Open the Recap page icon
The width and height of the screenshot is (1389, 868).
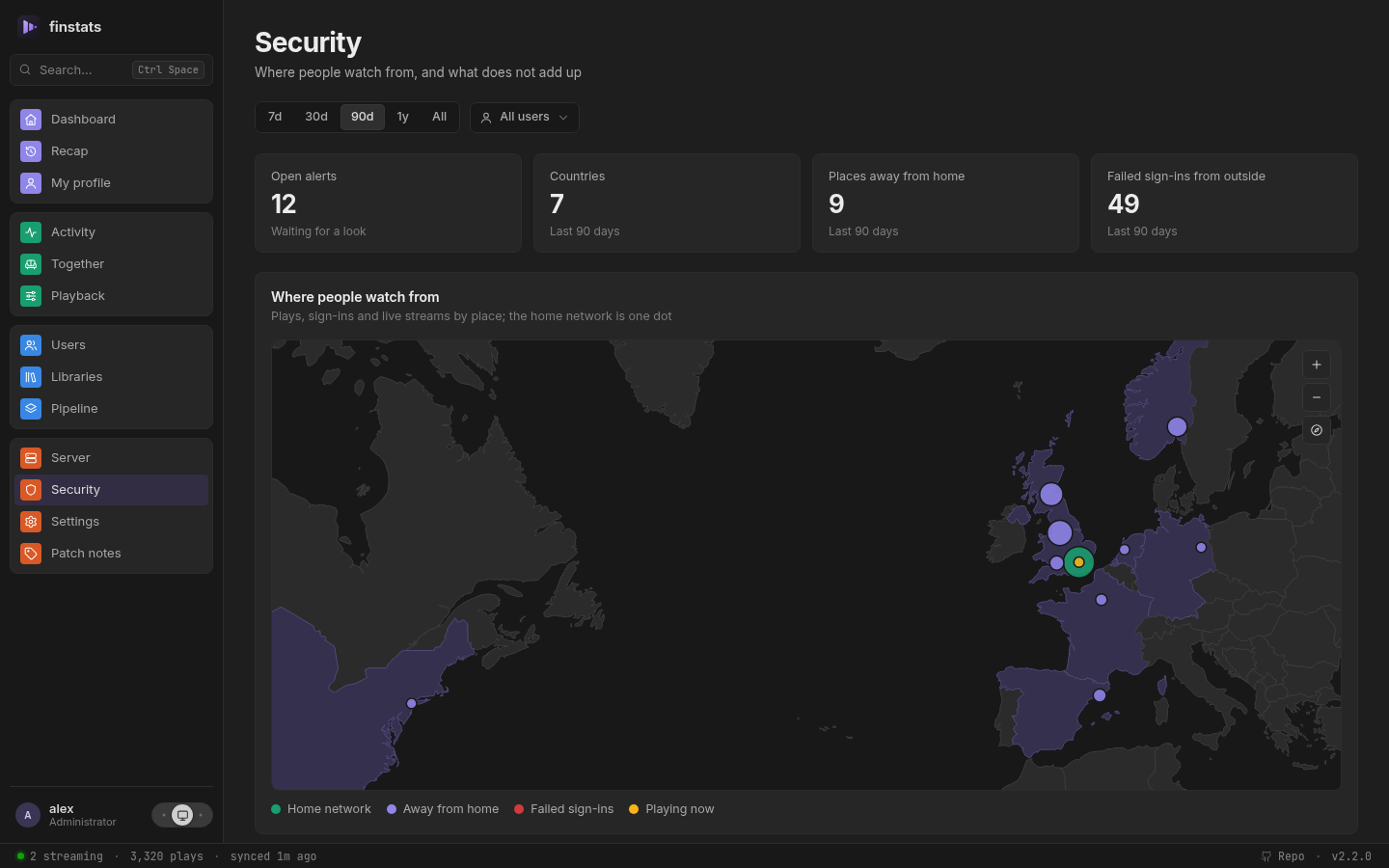click(31, 151)
